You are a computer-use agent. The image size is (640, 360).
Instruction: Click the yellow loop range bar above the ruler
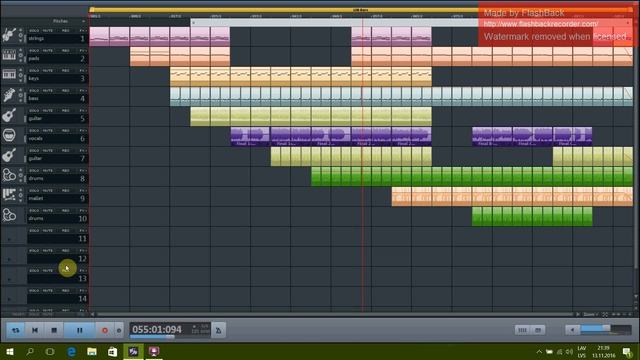(361, 10)
